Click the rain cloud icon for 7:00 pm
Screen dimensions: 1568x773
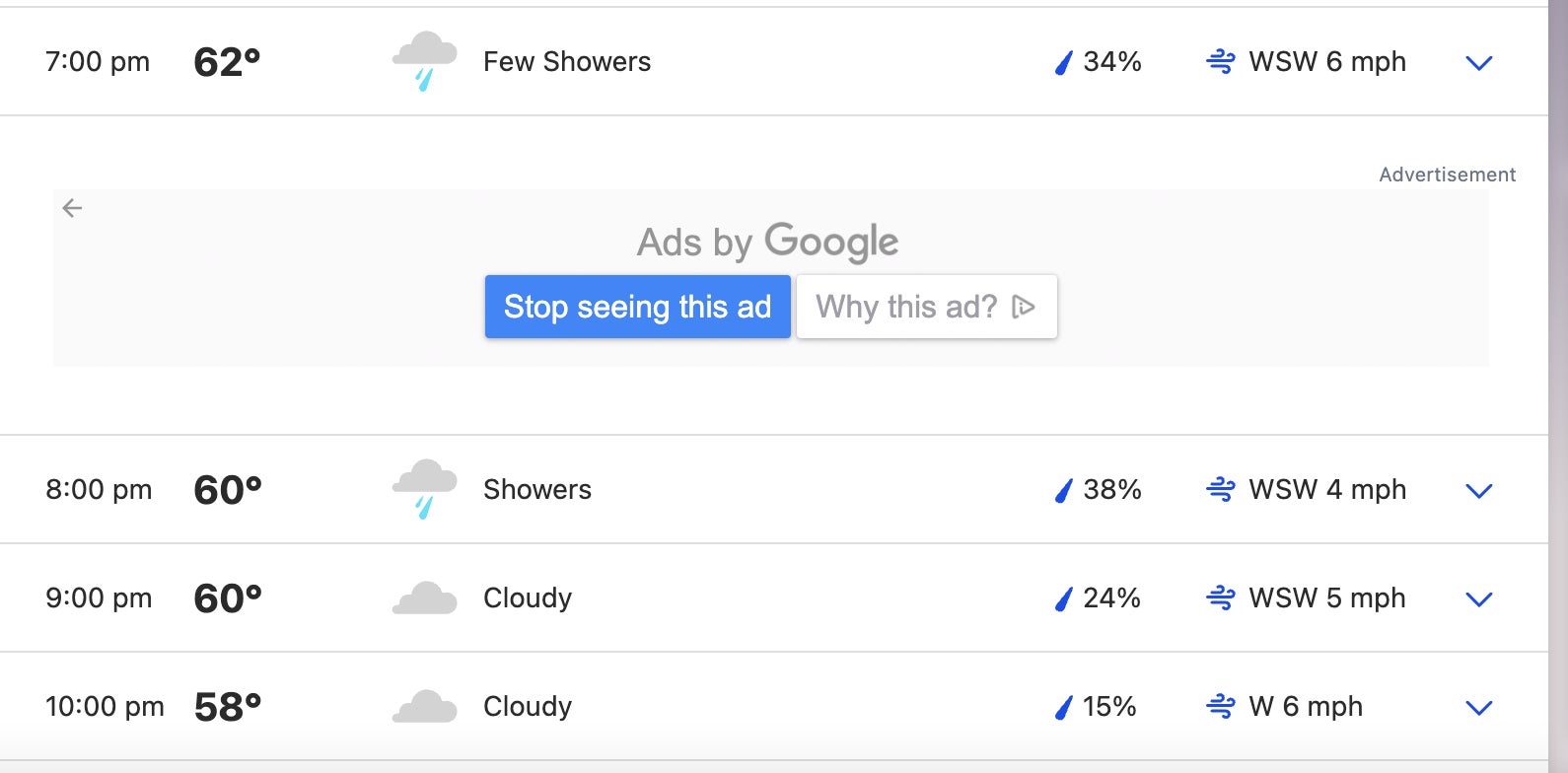(x=424, y=61)
